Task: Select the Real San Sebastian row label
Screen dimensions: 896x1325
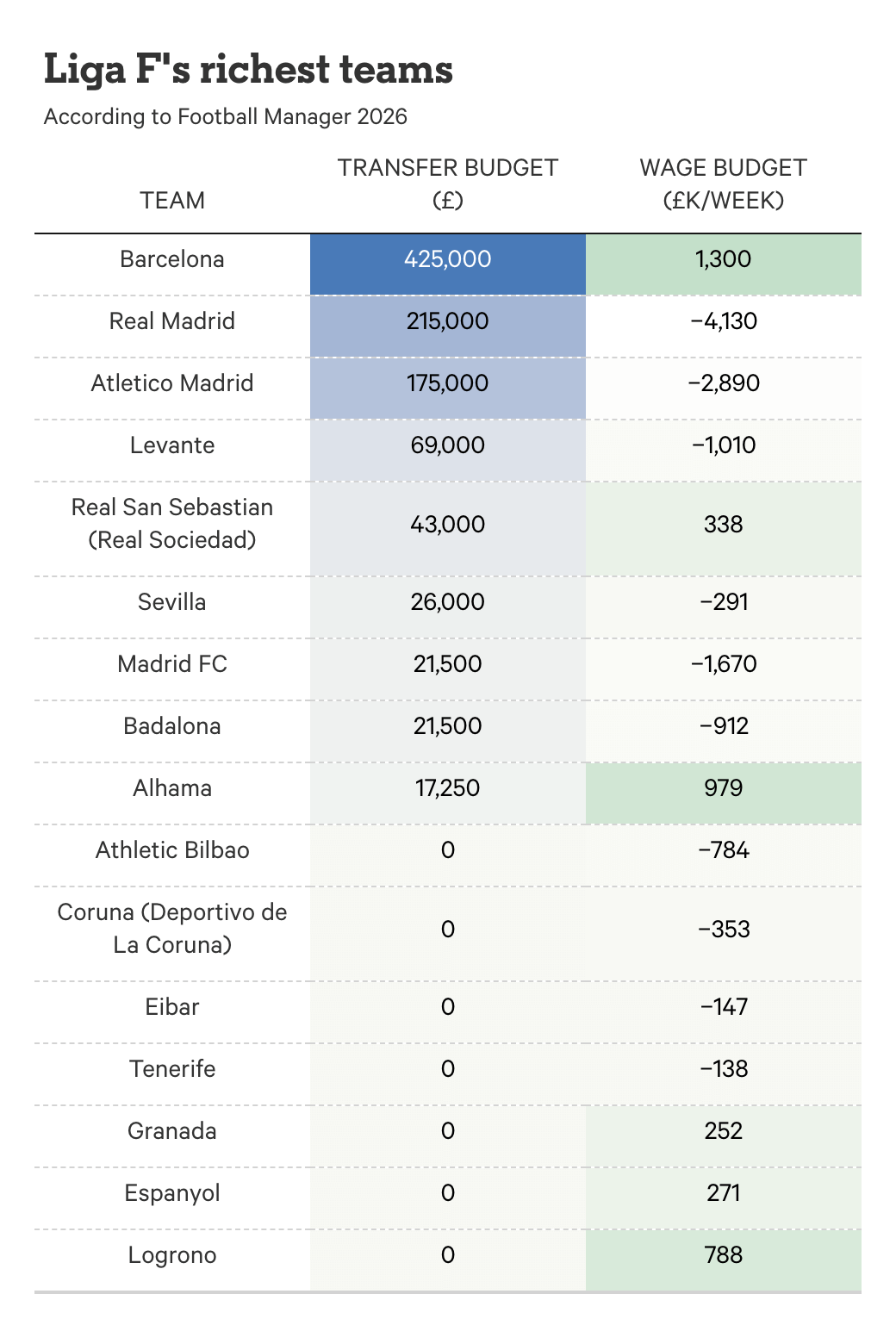Action: click(x=172, y=524)
